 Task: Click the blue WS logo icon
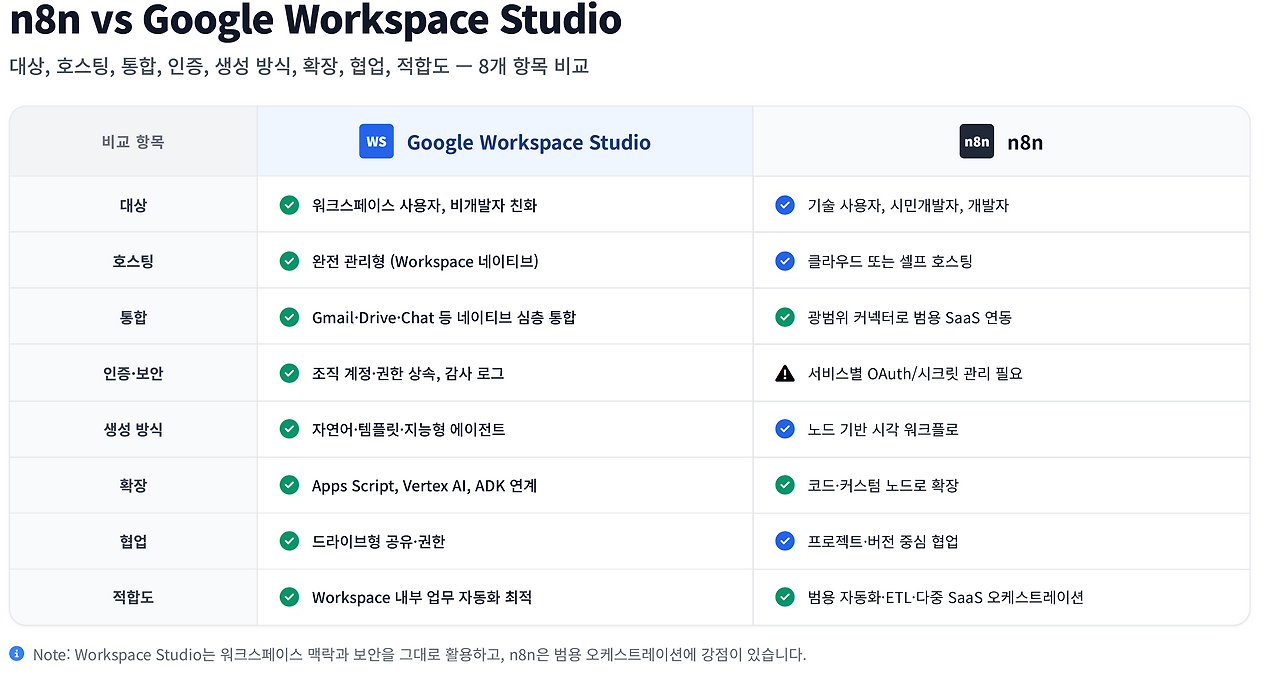[x=376, y=142]
